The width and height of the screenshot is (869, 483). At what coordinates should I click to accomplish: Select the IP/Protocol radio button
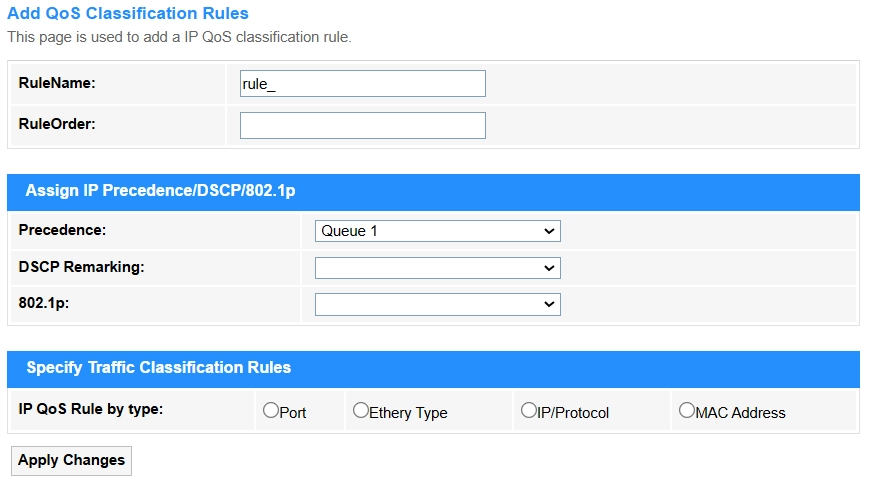(528, 411)
